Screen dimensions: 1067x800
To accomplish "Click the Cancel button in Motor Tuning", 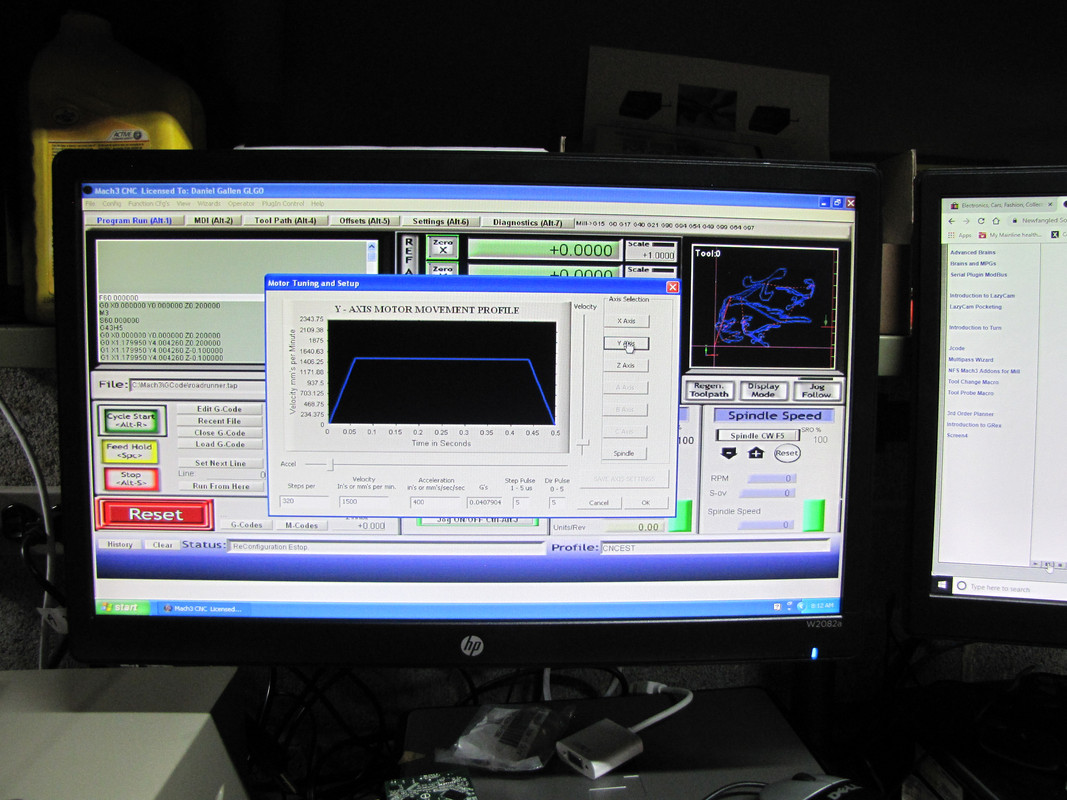I will point(599,503).
